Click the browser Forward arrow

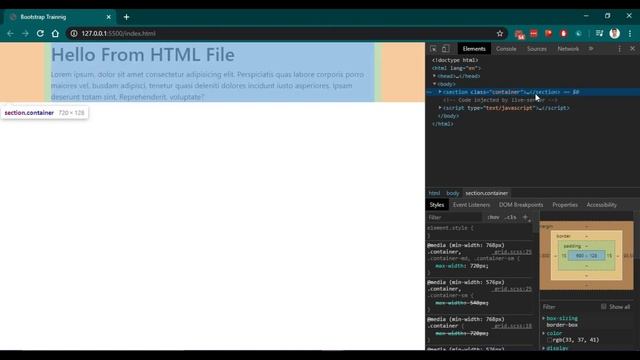tap(25, 33)
